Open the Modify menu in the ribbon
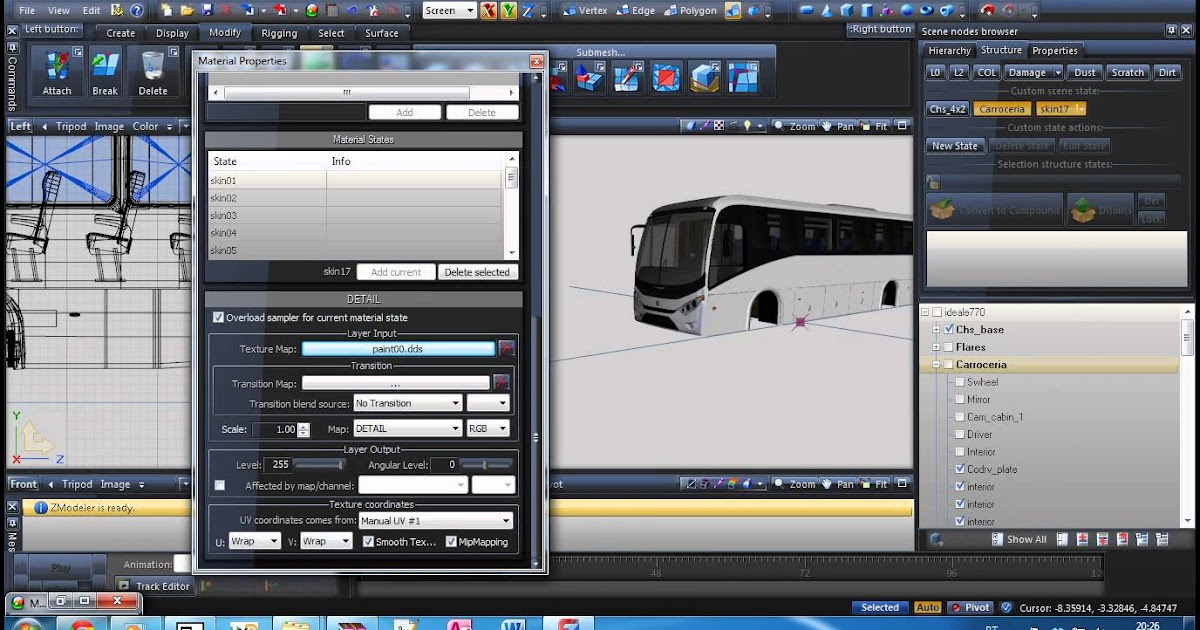The height and width of the screenshot is (630, 1200). pos(224,32)
